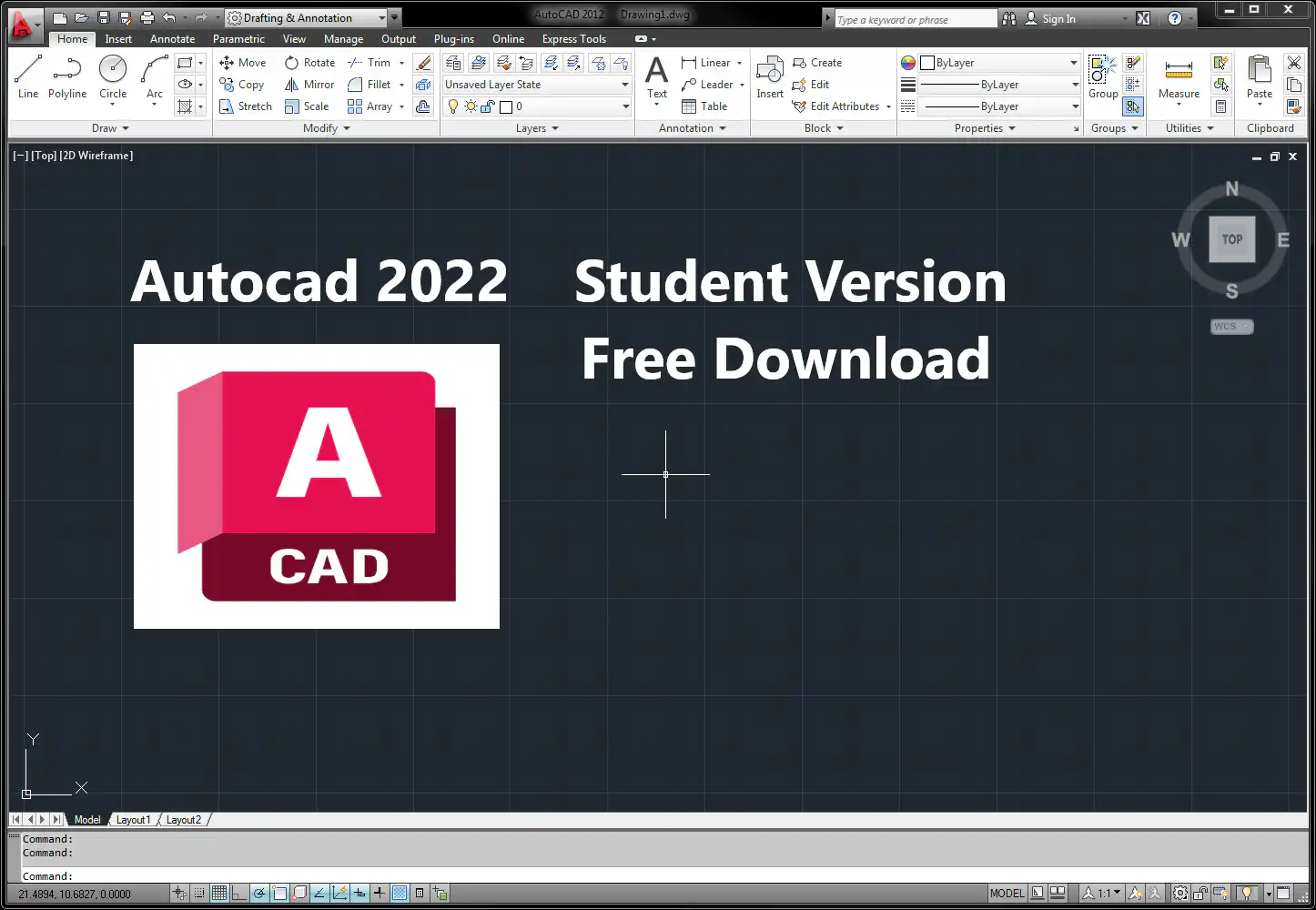
Task: Click the Insert block tool
Action: 770,77
